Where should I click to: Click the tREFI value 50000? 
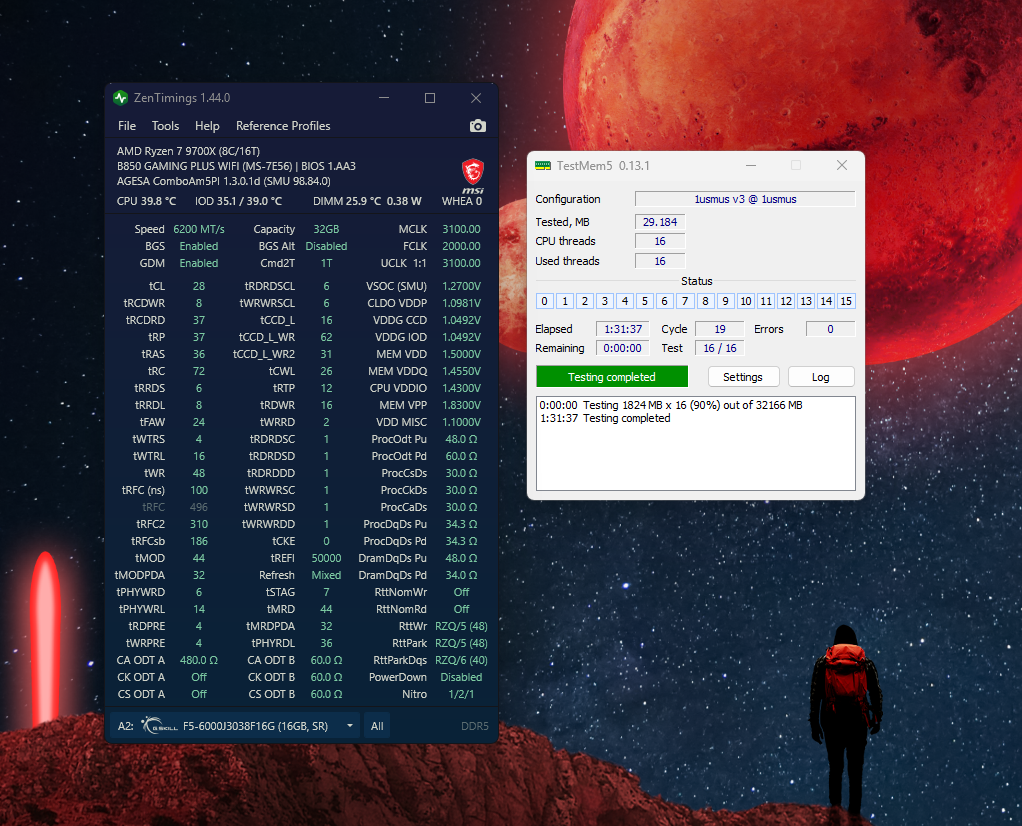tap(326, 558)
